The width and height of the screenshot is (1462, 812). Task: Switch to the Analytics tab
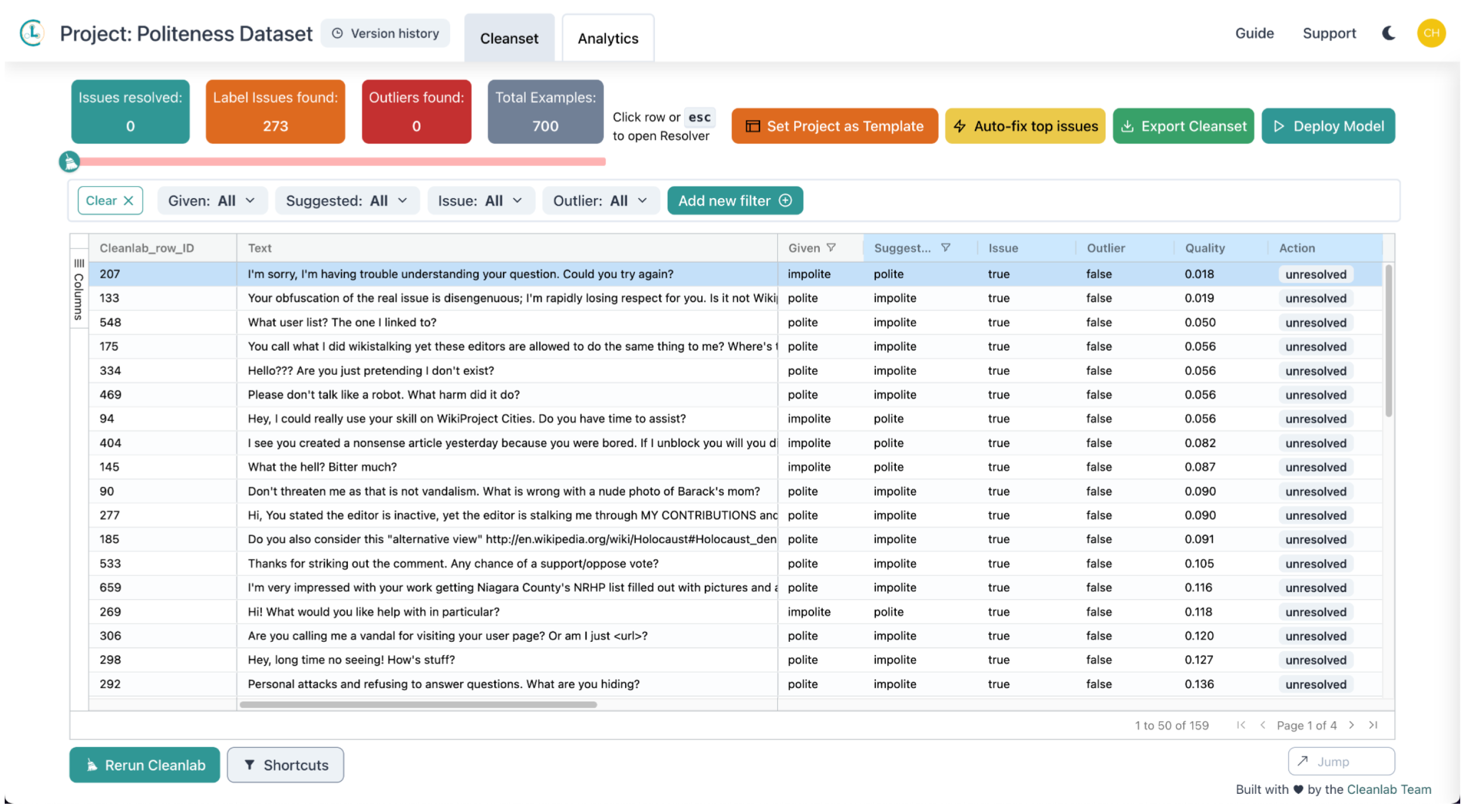608,39
